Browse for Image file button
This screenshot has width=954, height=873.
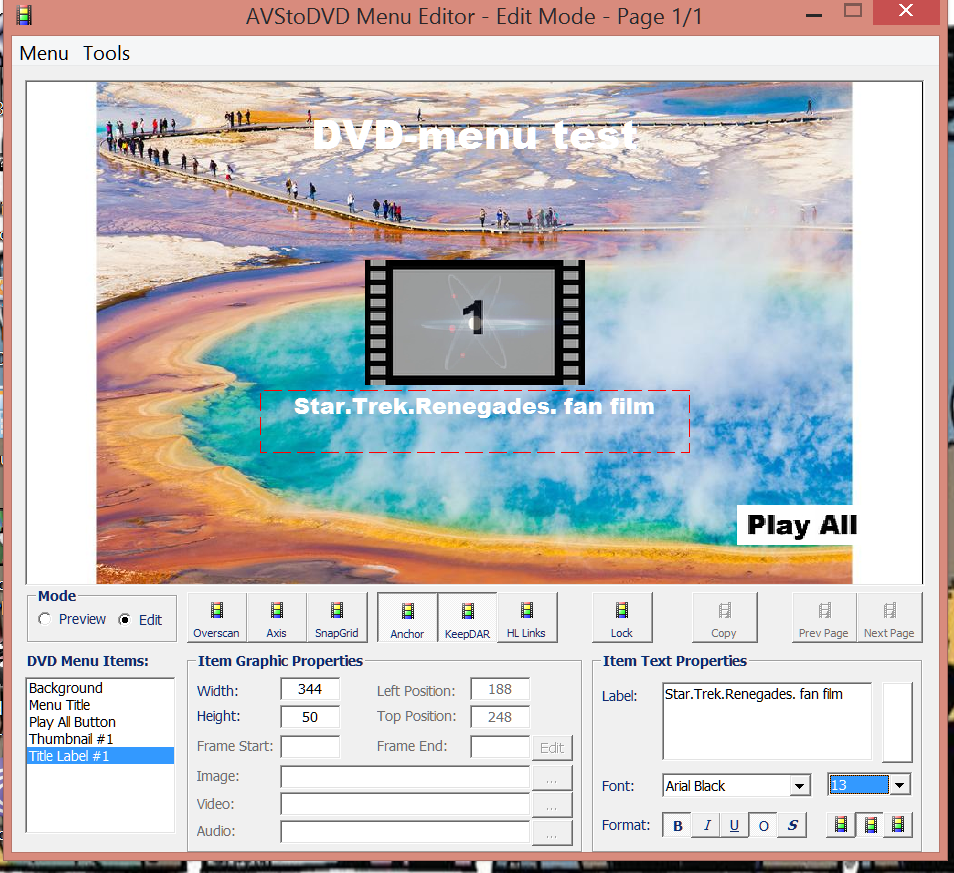[552, 778]
